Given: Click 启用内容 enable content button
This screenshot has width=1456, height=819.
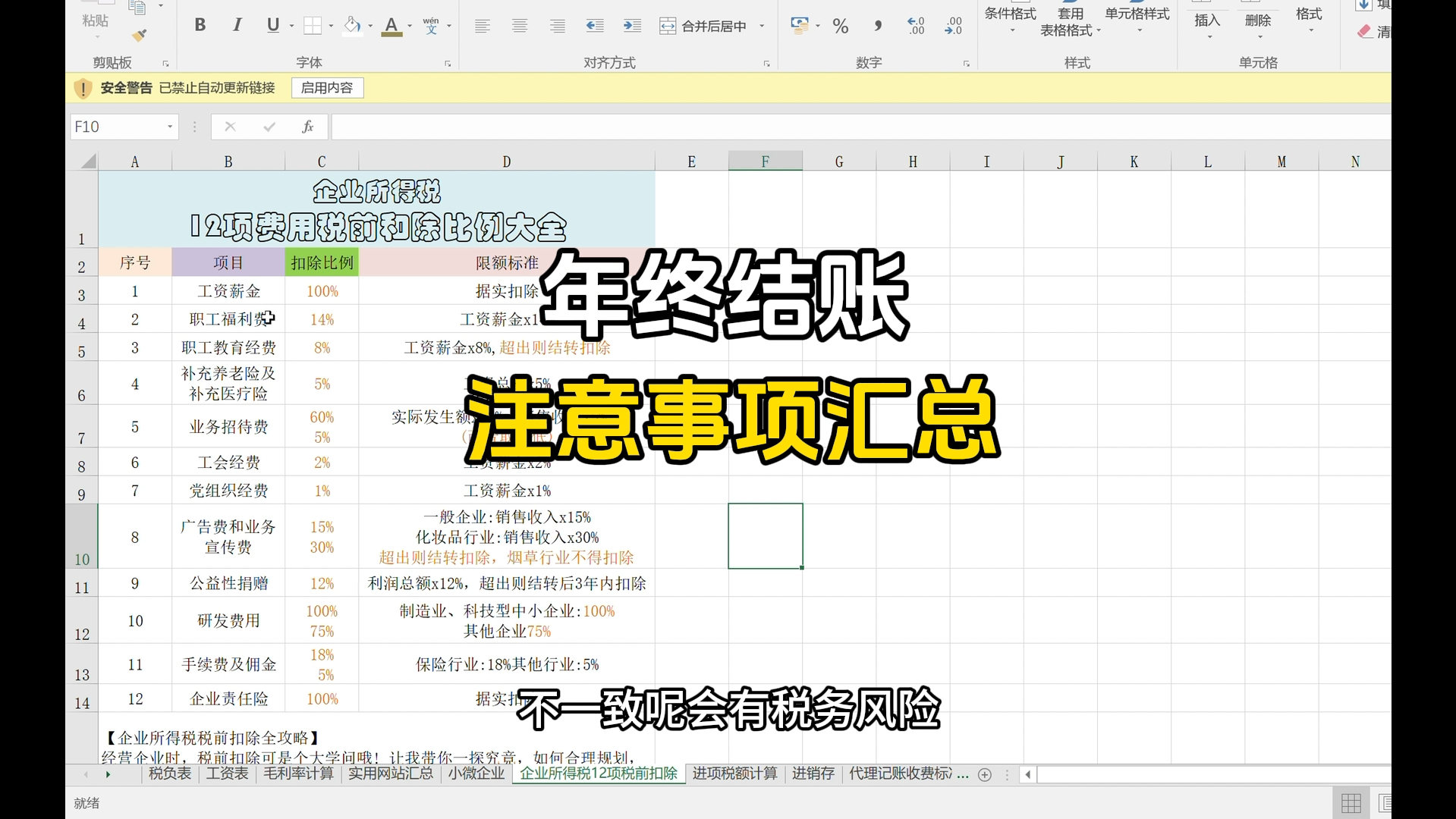Looking at the screenshot, I should 327,88.
